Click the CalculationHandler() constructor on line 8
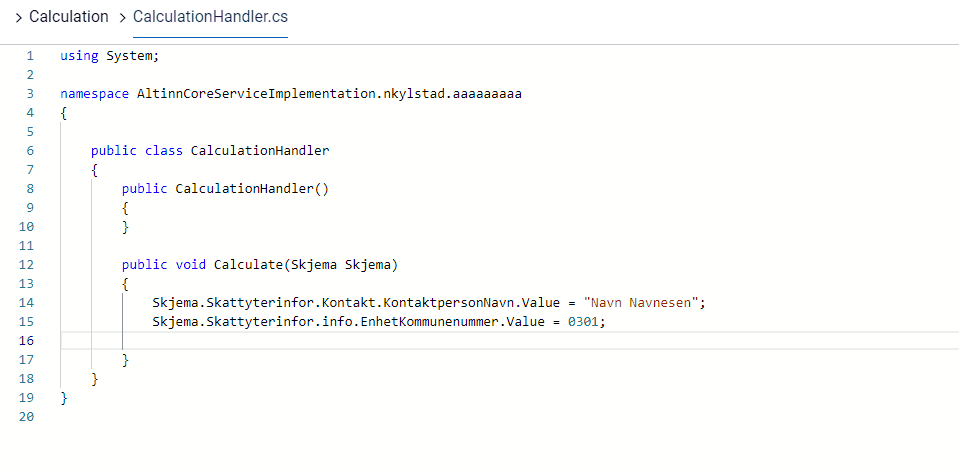 252,188
